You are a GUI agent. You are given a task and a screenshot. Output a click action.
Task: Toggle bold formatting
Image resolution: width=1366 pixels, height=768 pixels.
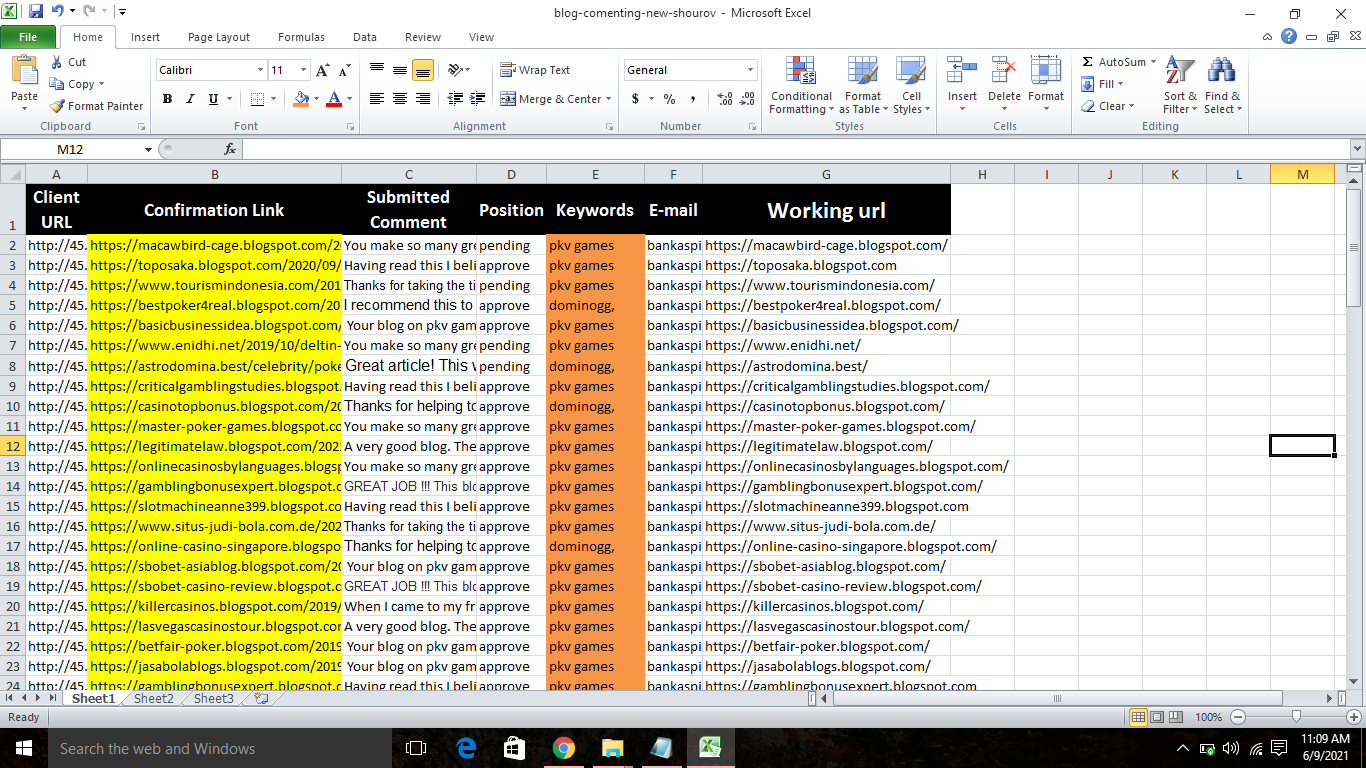point(167,99)
